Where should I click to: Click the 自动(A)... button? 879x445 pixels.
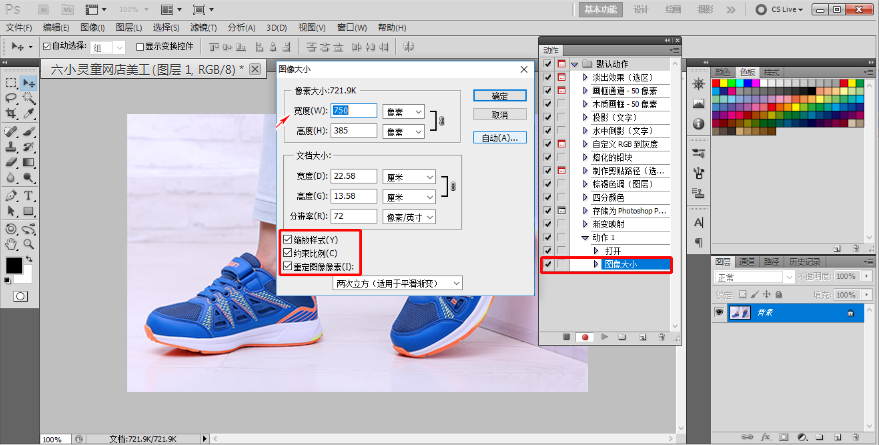500,137
